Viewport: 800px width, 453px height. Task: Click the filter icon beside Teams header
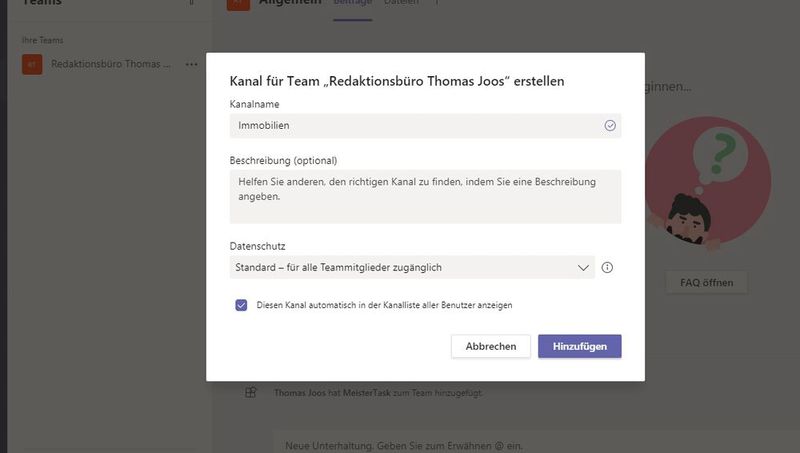[x=192, y=3]
